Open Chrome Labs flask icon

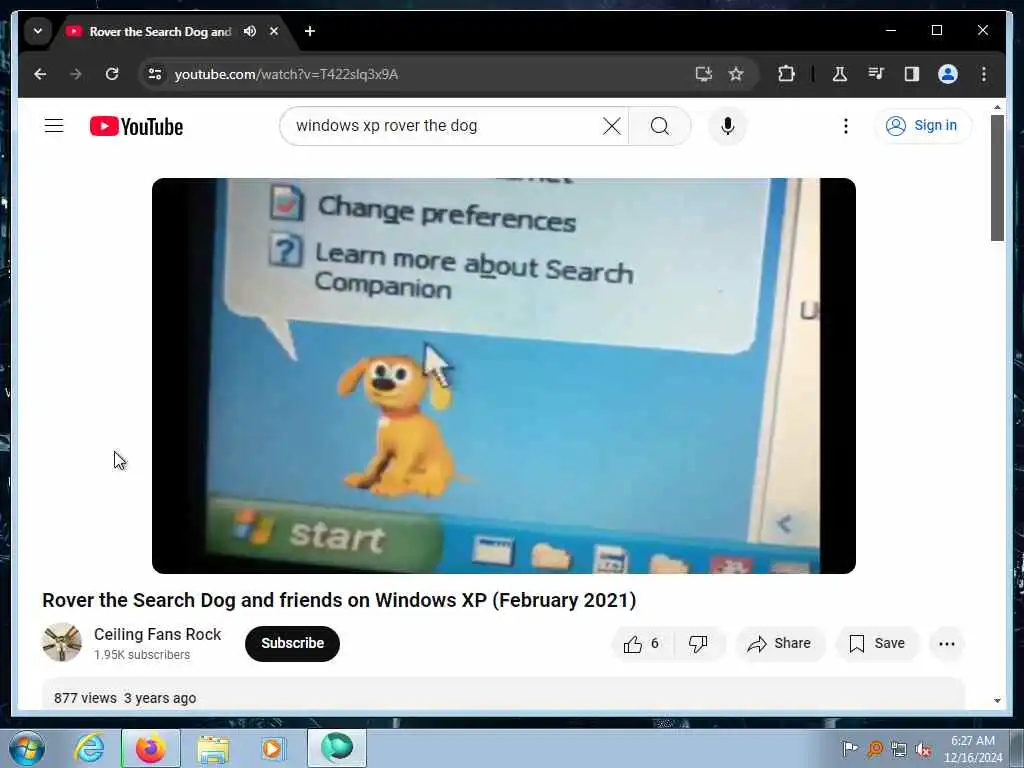[x=840, y=74]
